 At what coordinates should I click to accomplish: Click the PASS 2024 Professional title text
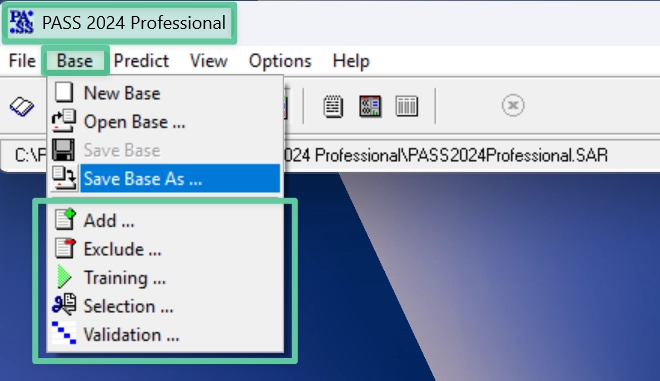point(134,23)
